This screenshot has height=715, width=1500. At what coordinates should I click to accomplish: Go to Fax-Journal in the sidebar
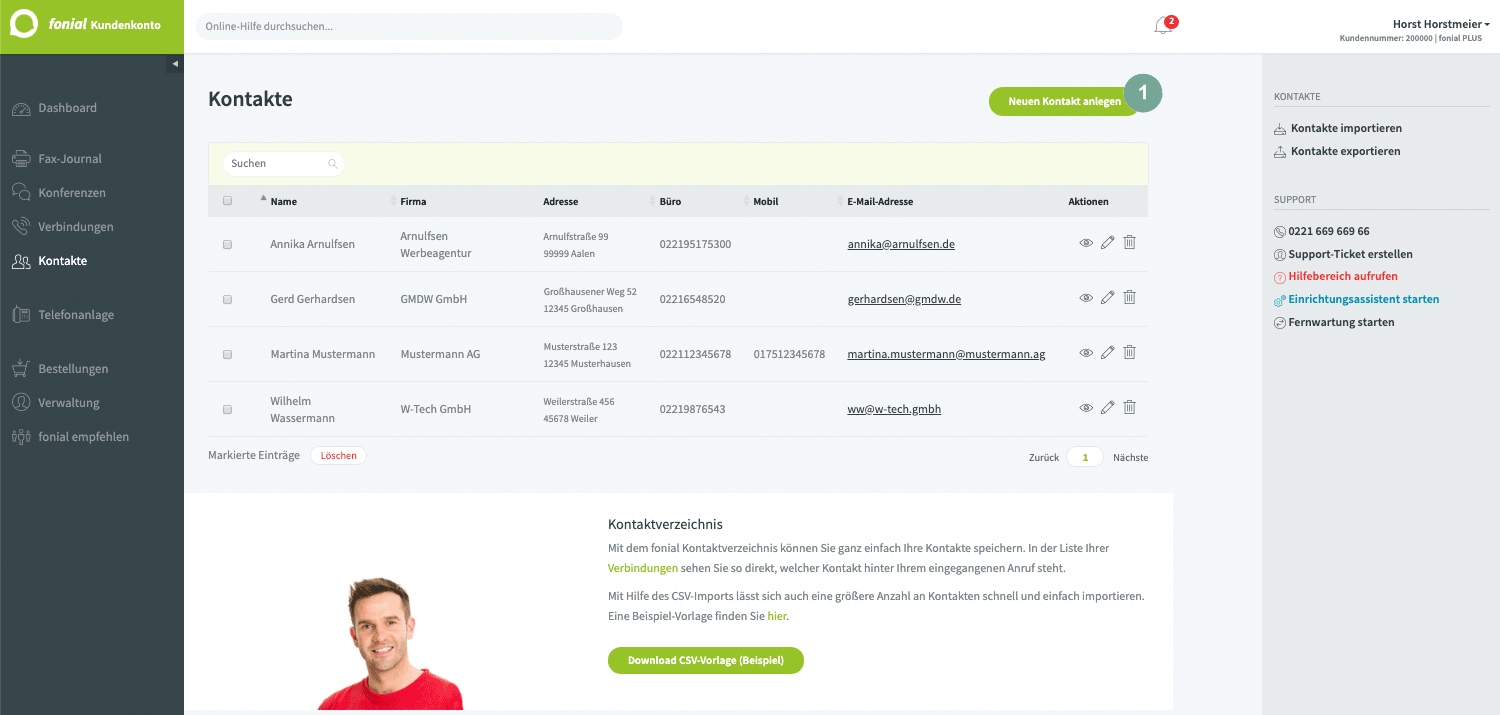click(x=70, y=159)
